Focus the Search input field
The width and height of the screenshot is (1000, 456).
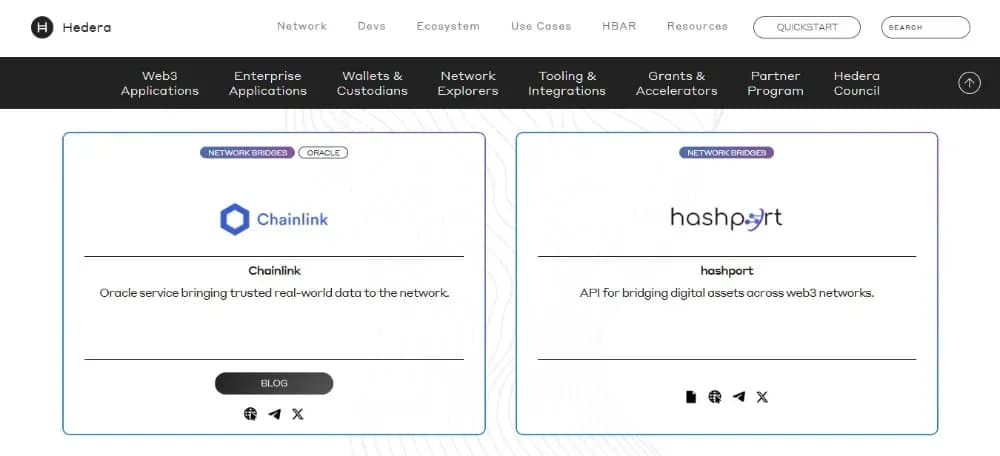[925, 27]
